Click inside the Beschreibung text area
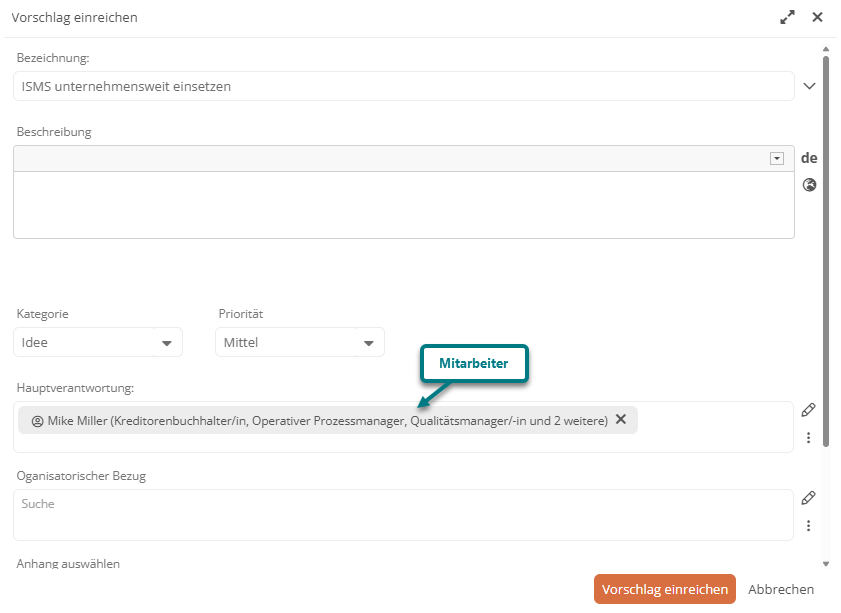This screenshot has height=613, width=841. coord(403,204)
